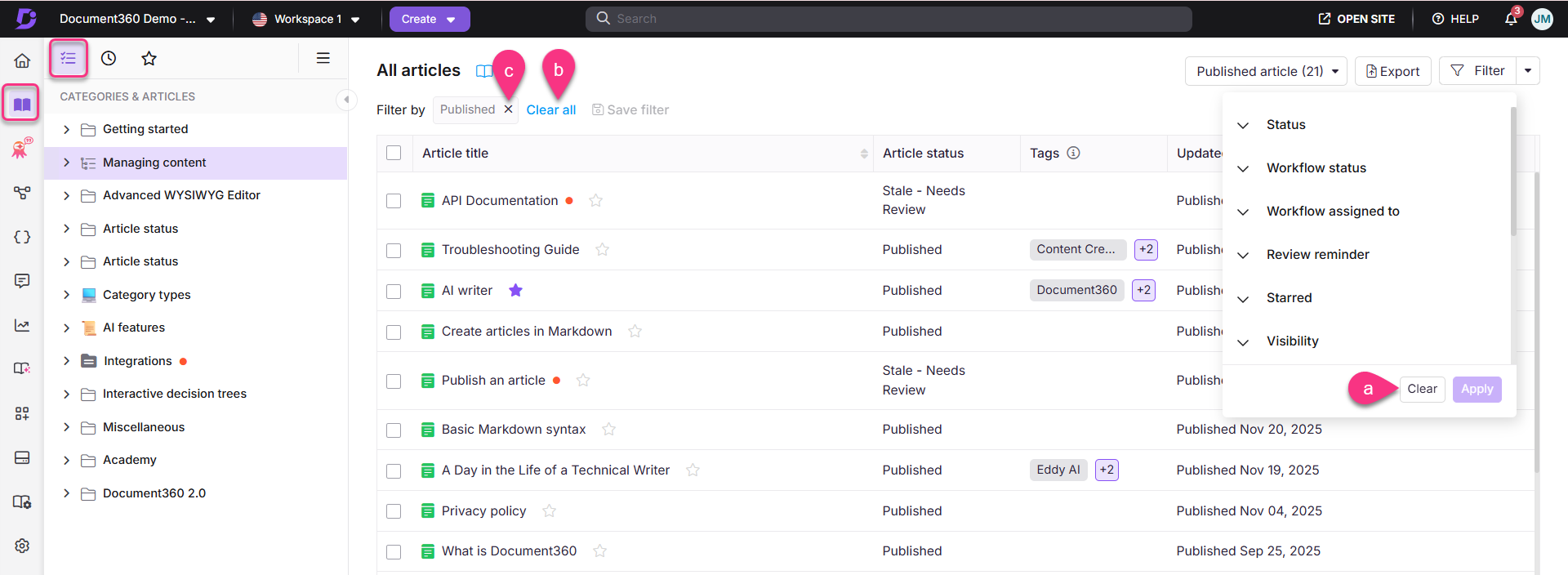
Task: Expand the Advanced WYSIWYG Editor category
Action: click(67, 195)
